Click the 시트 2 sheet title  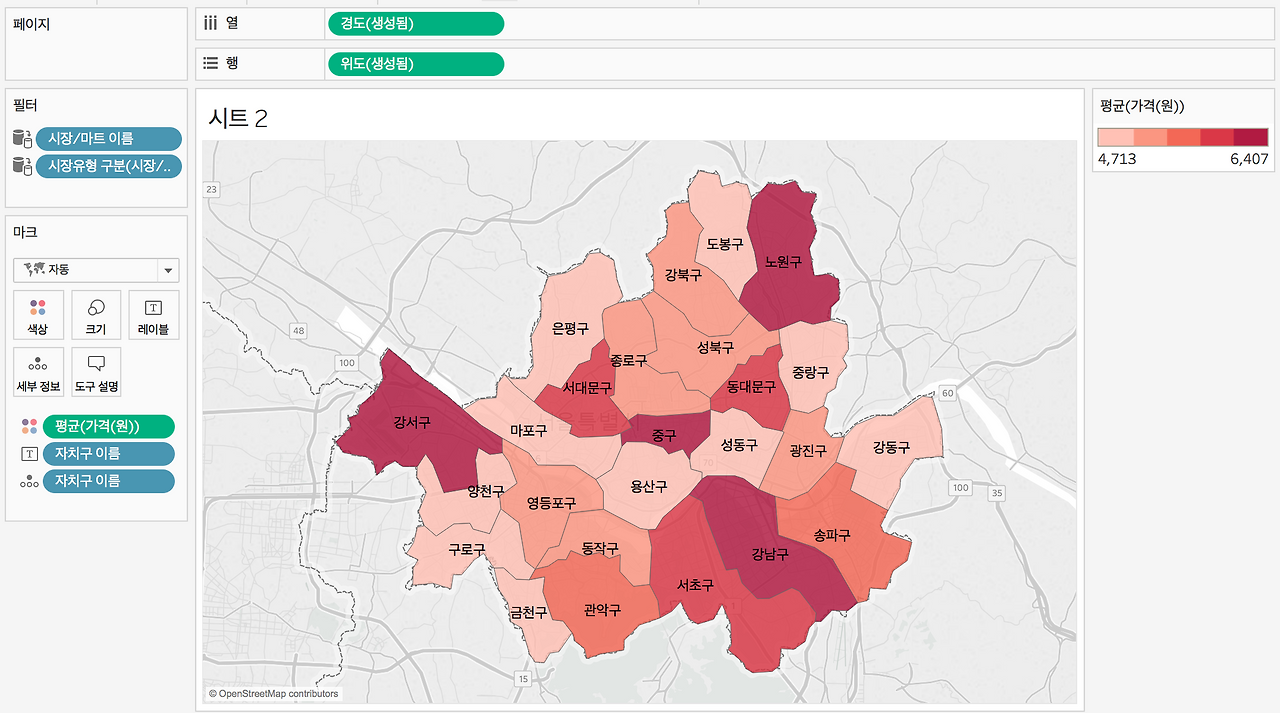[237, 118]
